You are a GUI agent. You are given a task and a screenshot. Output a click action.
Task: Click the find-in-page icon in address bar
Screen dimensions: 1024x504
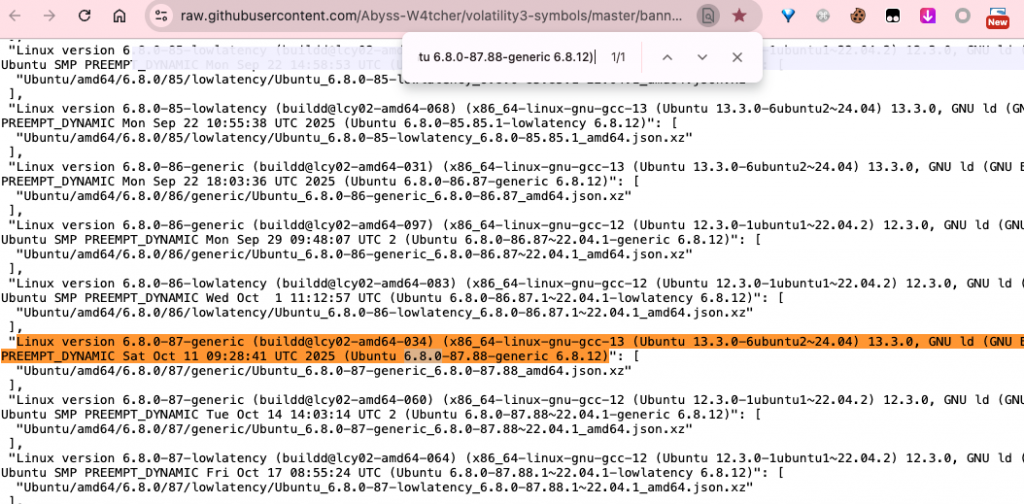click(708, 16)
